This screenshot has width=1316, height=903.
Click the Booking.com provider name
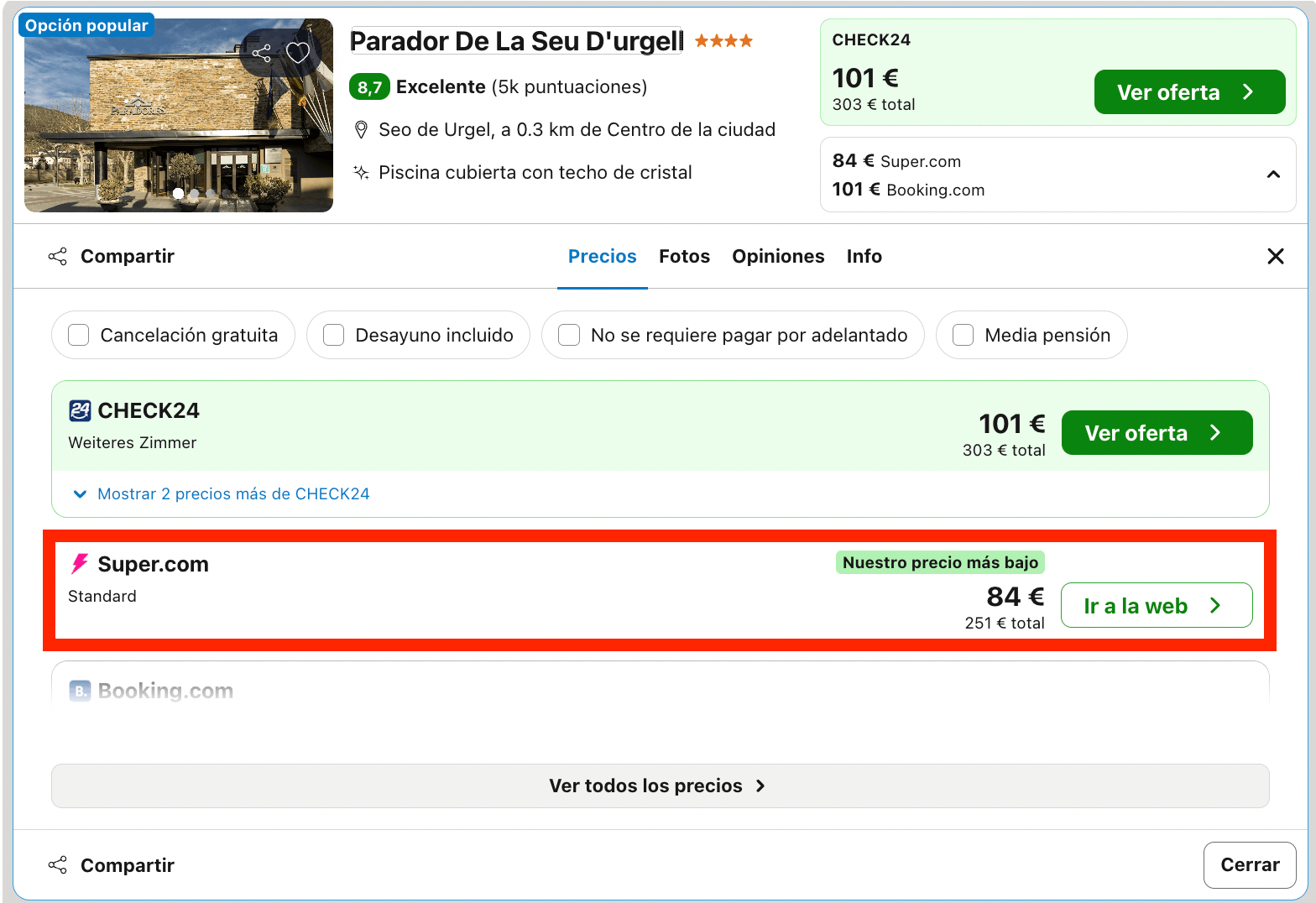165,691
